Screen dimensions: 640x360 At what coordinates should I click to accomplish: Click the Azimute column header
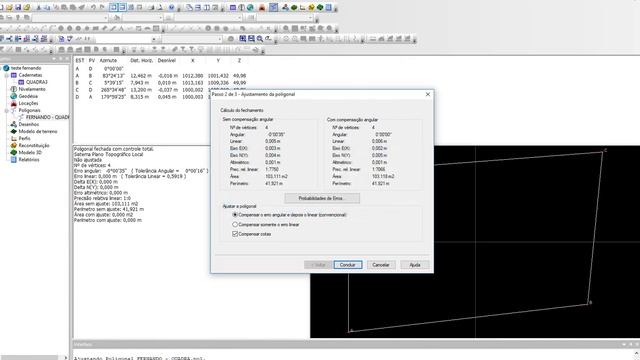(x=108, y=60)
